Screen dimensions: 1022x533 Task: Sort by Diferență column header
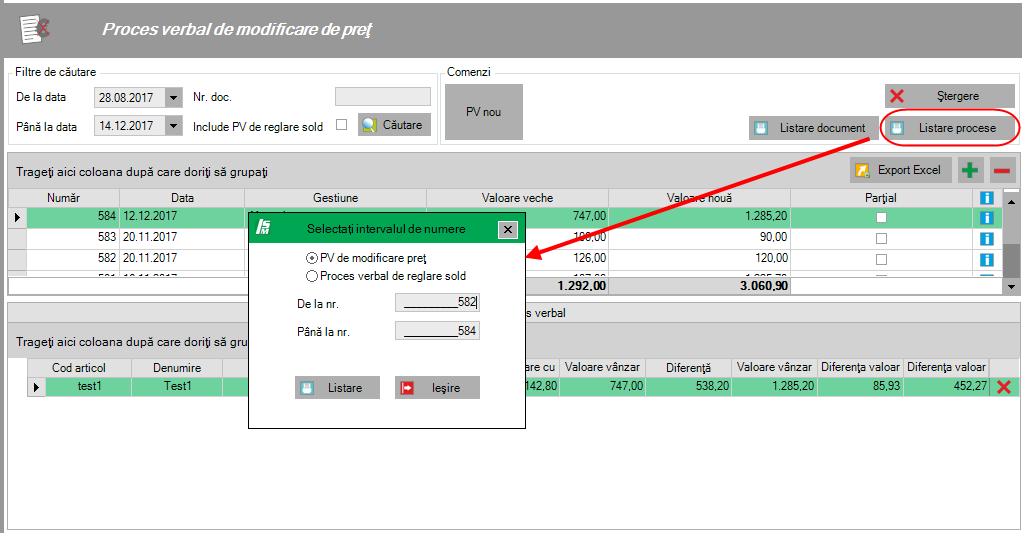(x=688, y=367)
